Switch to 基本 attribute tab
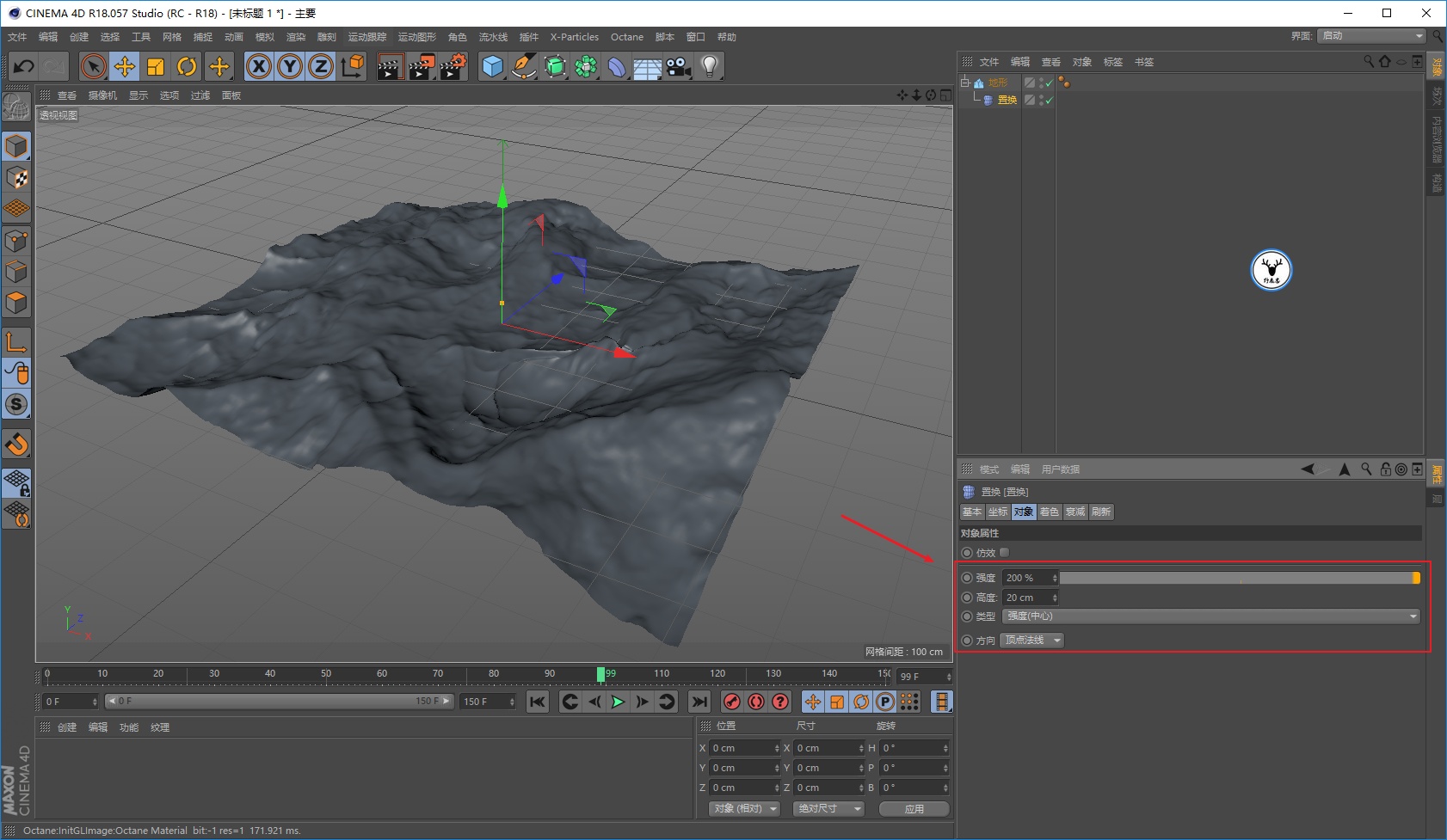Screen dimensions: 1447x840 972,512
